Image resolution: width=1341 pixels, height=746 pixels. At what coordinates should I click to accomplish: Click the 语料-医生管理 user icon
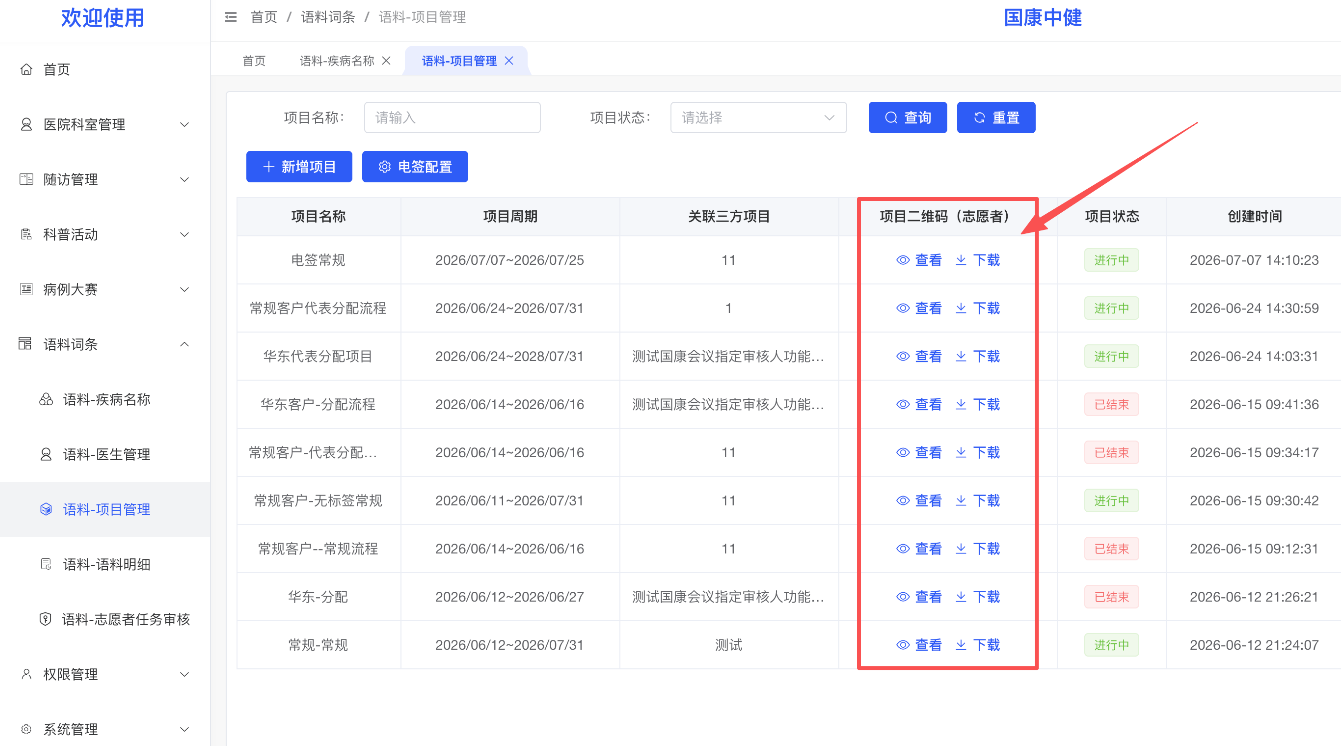(46, 454)
